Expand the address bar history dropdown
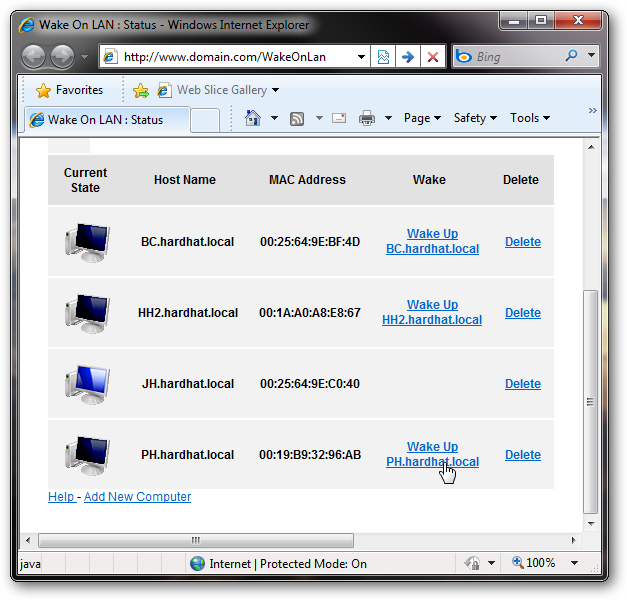The image size is (627, 600). [x=361, y=57]
